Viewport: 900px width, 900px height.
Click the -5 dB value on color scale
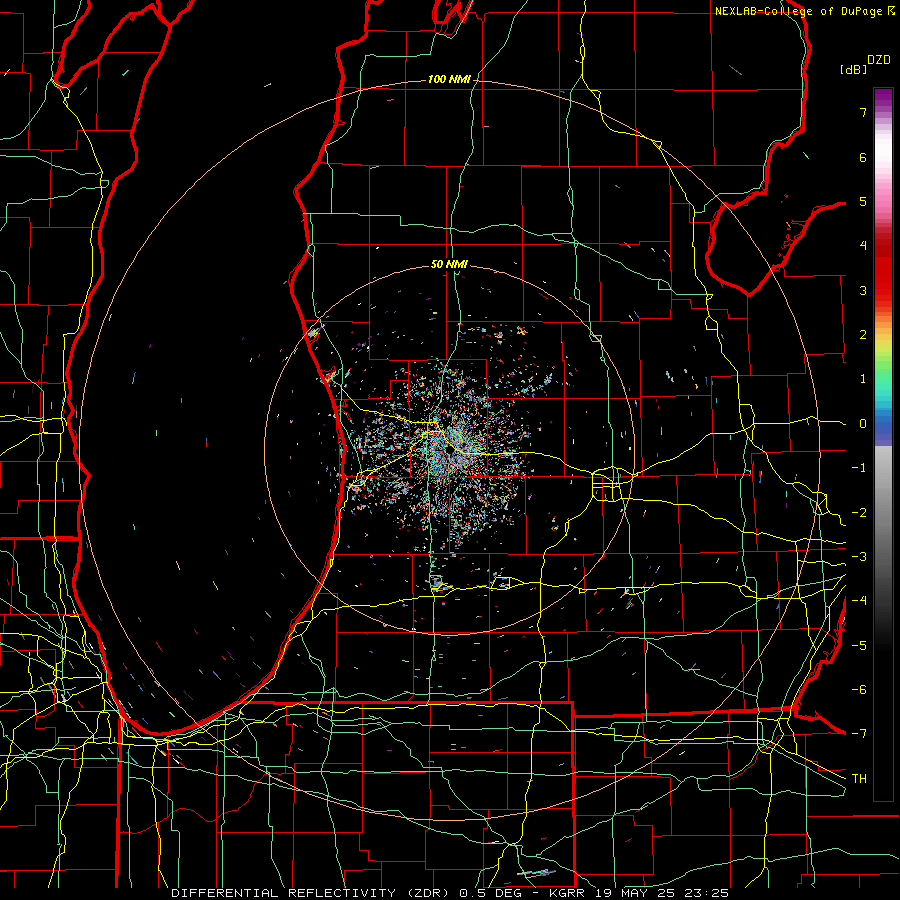tap(859, 646)
